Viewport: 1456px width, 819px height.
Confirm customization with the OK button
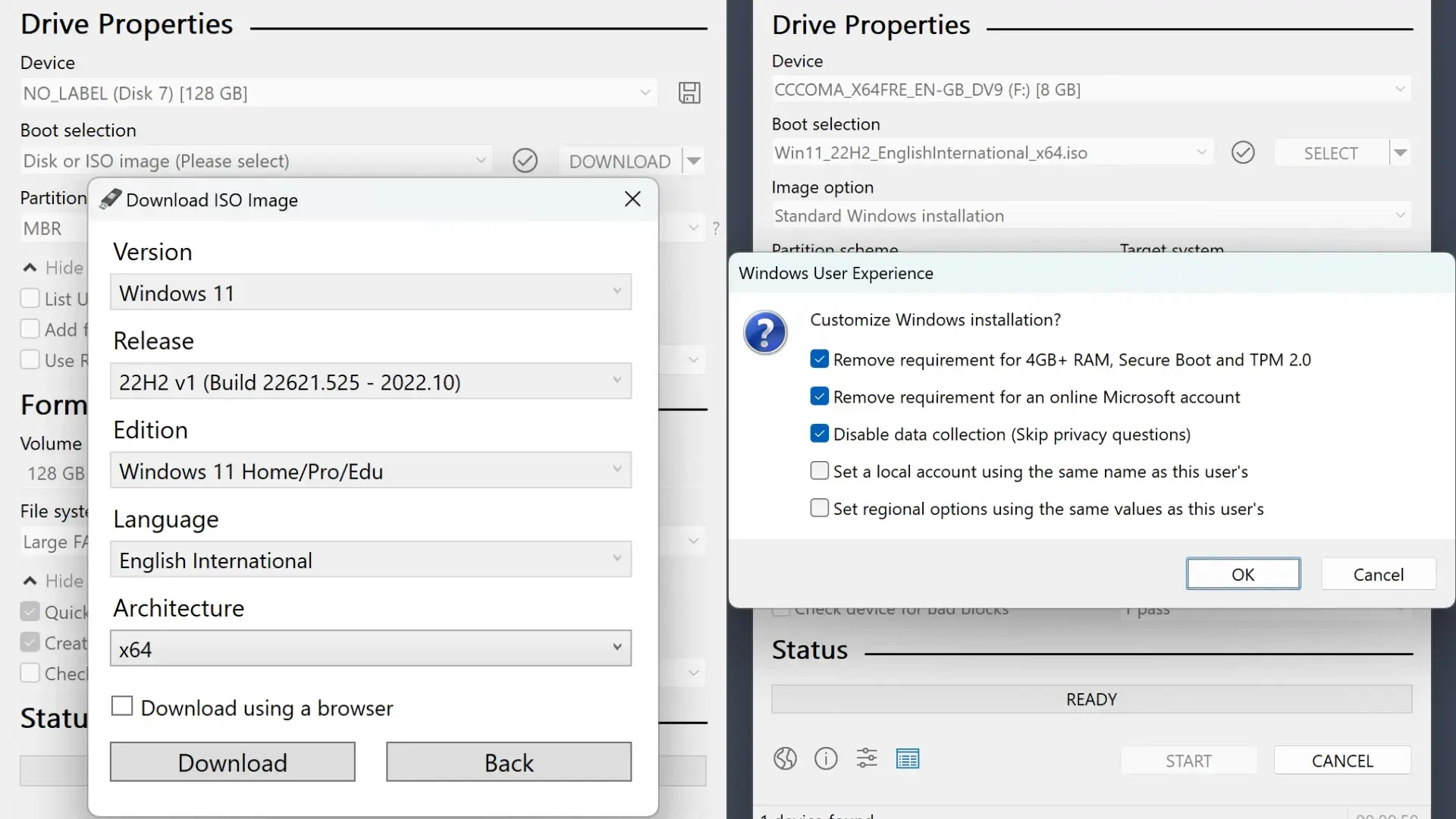click(1243, 574)
